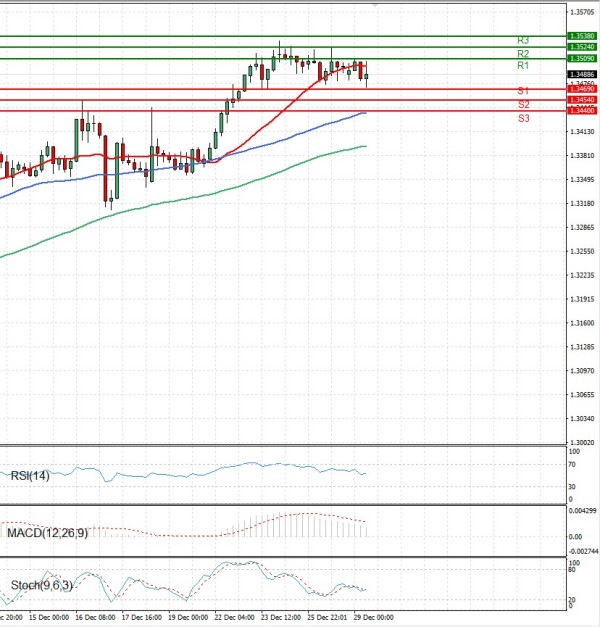Screen dimensions: 600x627
Task: Click the last candlestick on the chart
Action: [x=367, y=77]
